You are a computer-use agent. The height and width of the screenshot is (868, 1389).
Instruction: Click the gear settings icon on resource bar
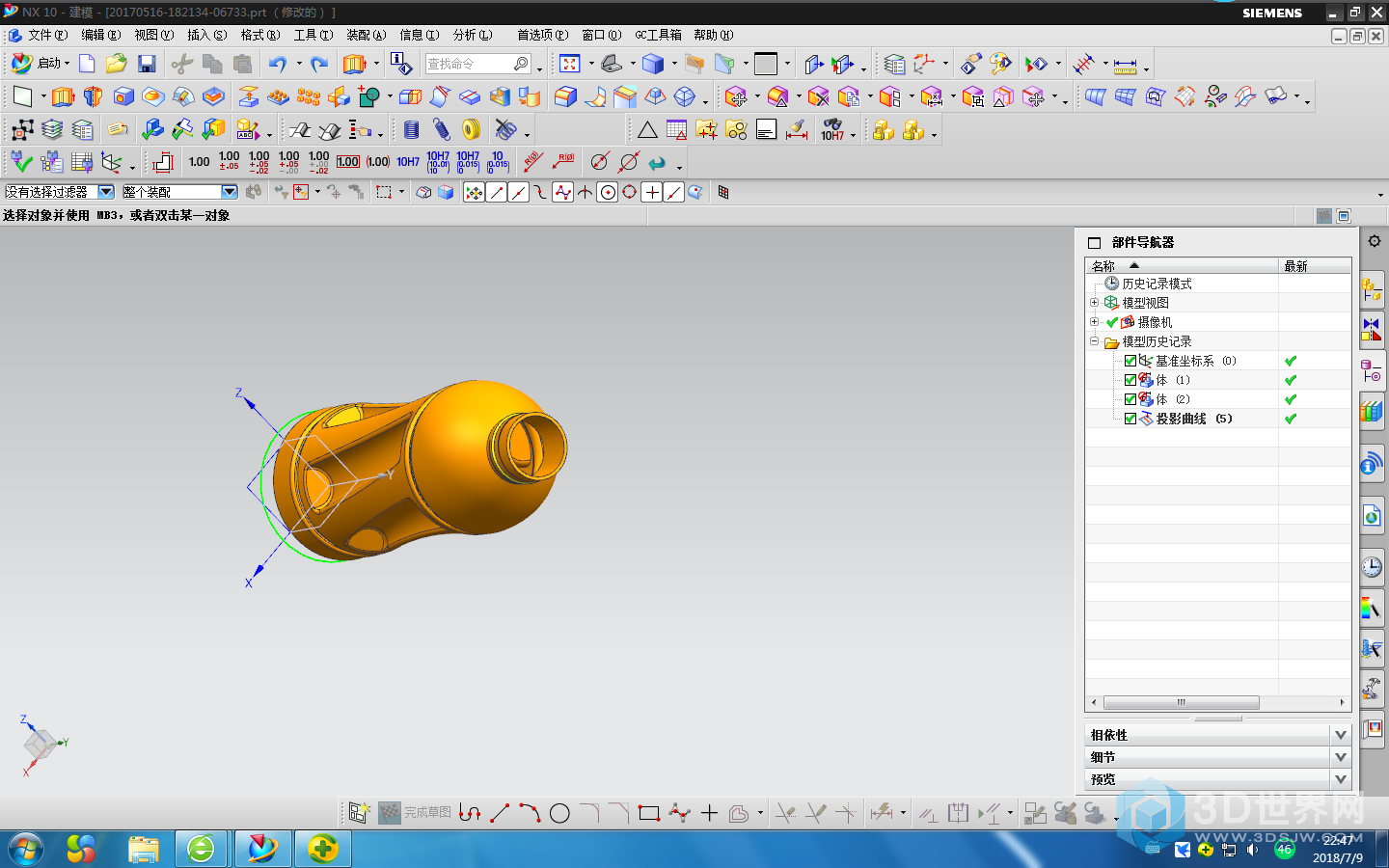1375,241
